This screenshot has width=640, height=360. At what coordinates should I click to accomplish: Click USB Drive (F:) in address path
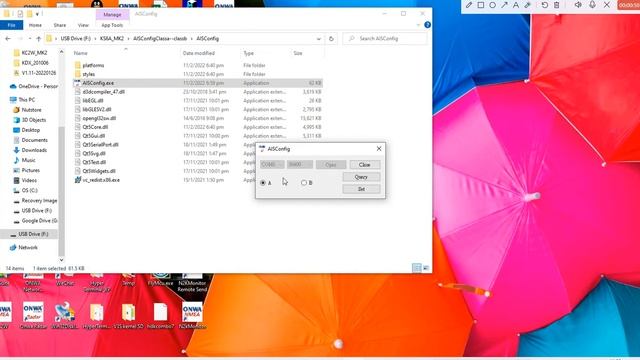pyautogui.click(x=76, y=38)
